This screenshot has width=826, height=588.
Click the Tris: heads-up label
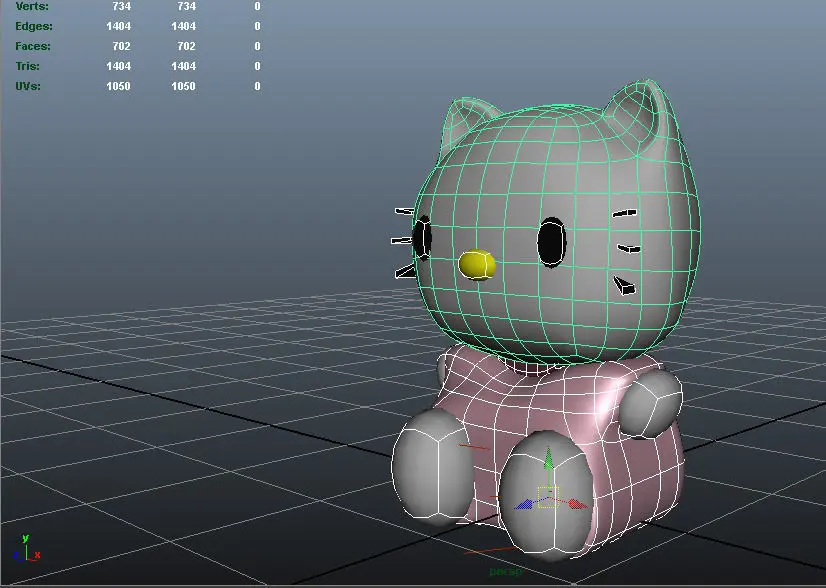(27, 66)
